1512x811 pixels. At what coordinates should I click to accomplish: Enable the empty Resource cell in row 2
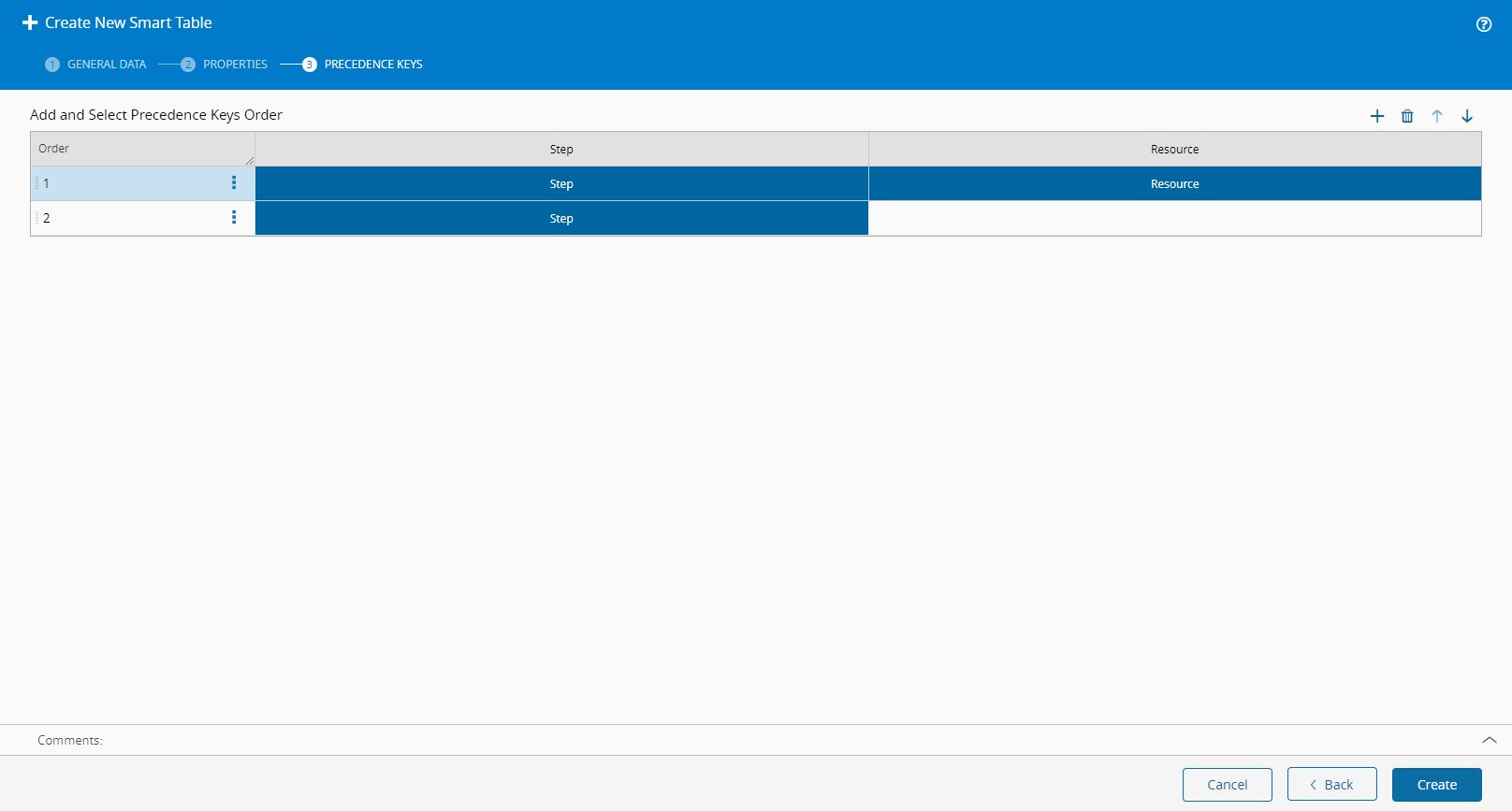(1175, 218)
